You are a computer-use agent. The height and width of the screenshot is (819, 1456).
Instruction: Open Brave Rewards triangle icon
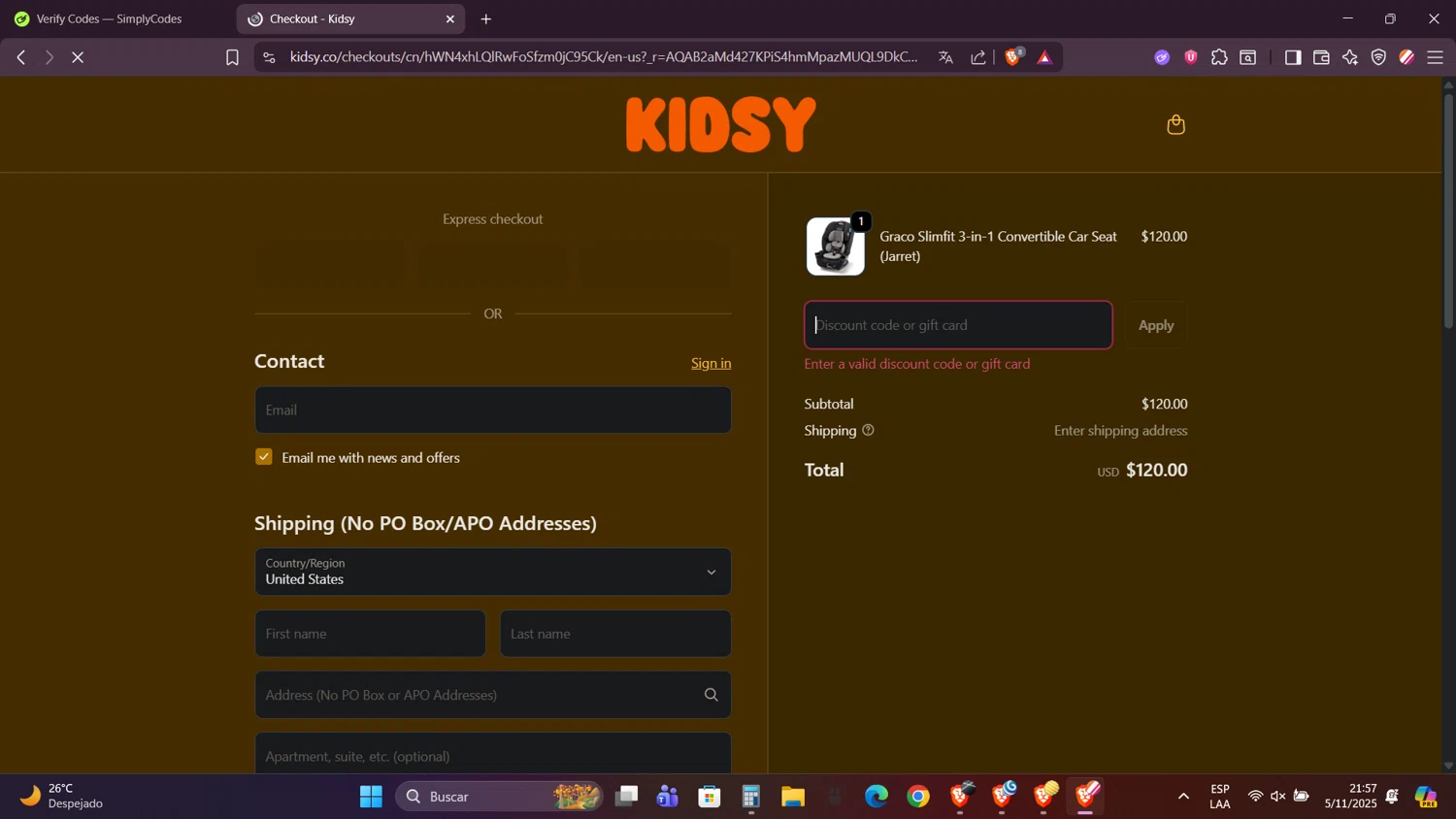click(1044, 57)
